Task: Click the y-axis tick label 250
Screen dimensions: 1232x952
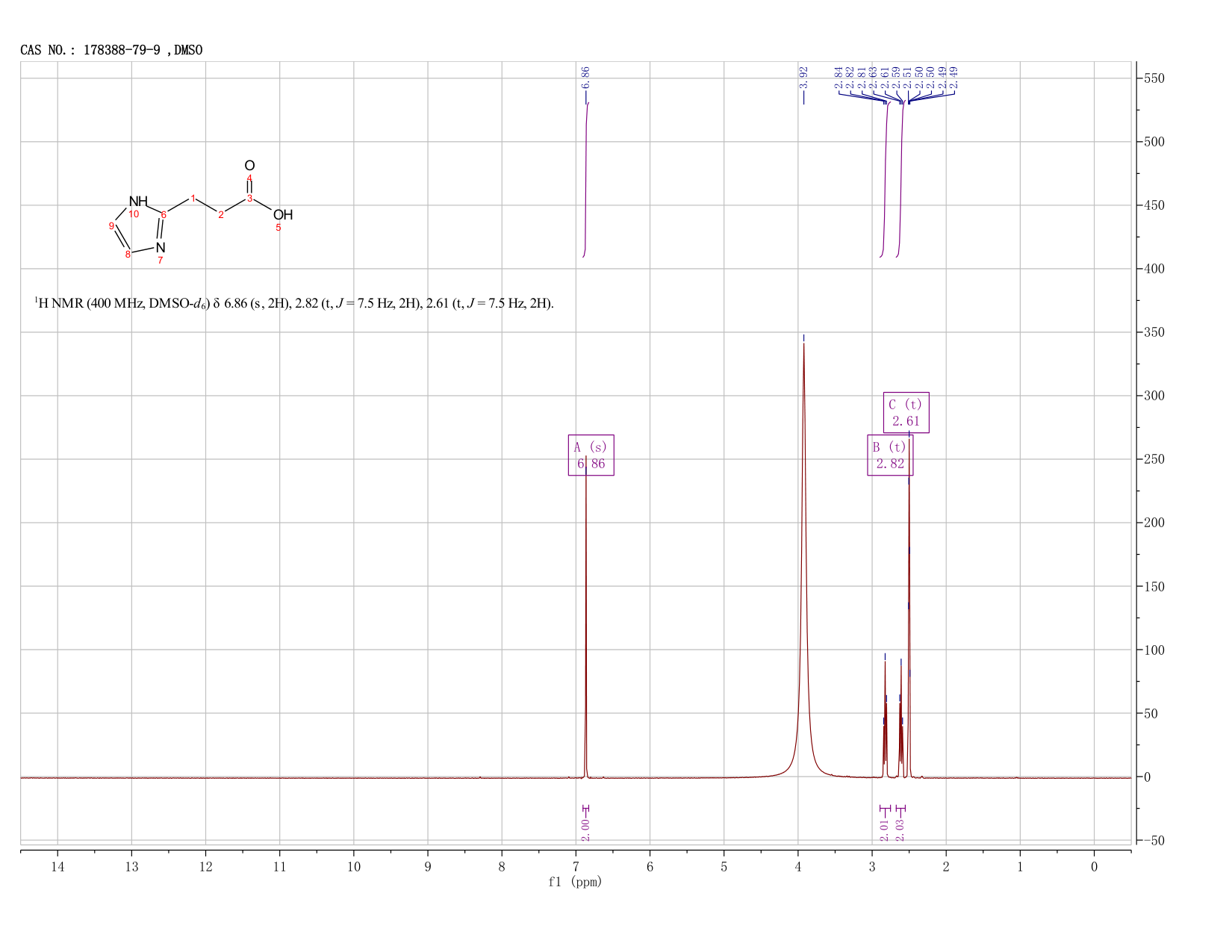Action: click(x=1154, y=459)
